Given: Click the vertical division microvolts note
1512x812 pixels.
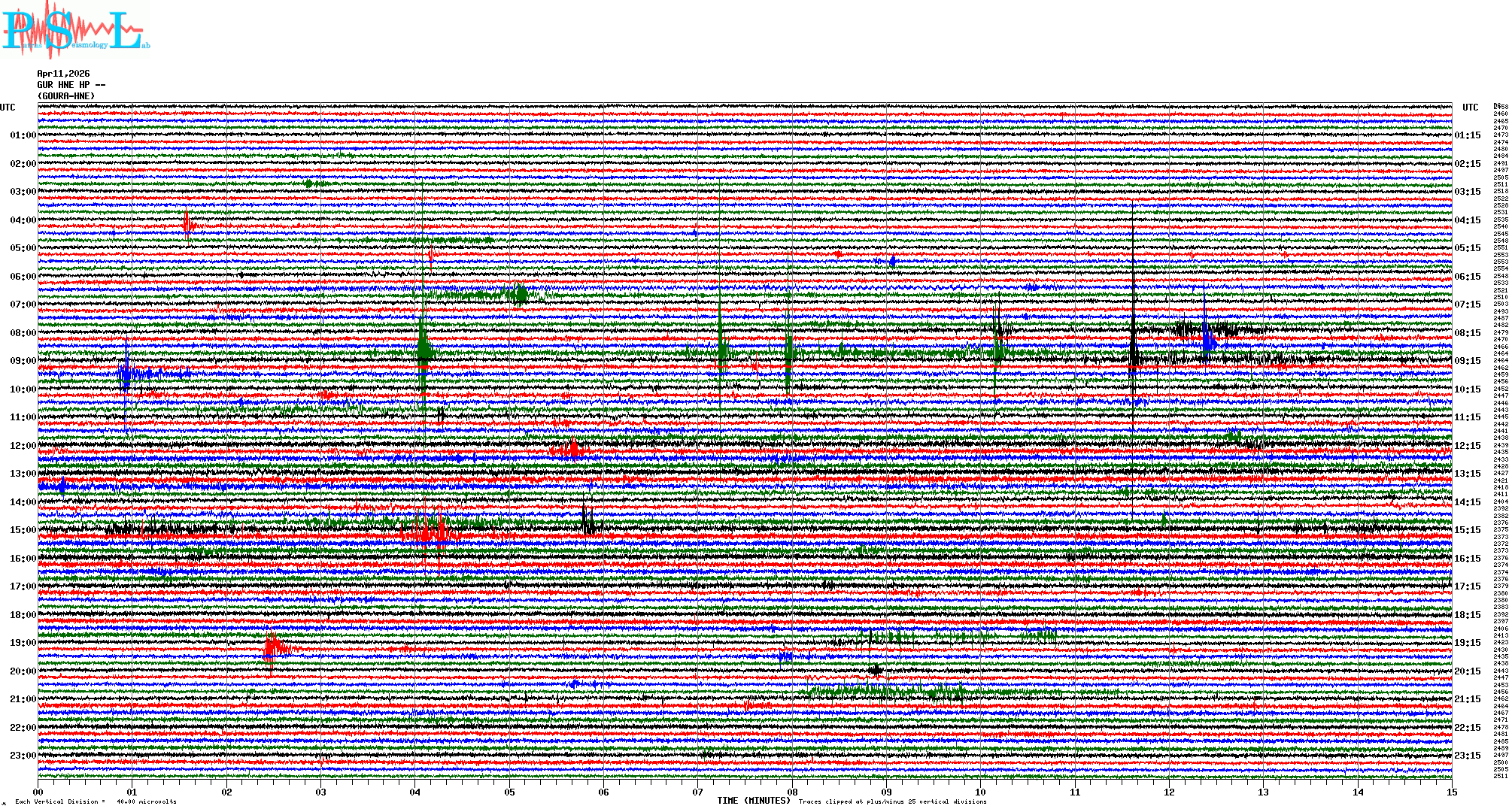Looking at the screenshot, I should point(96,801).
